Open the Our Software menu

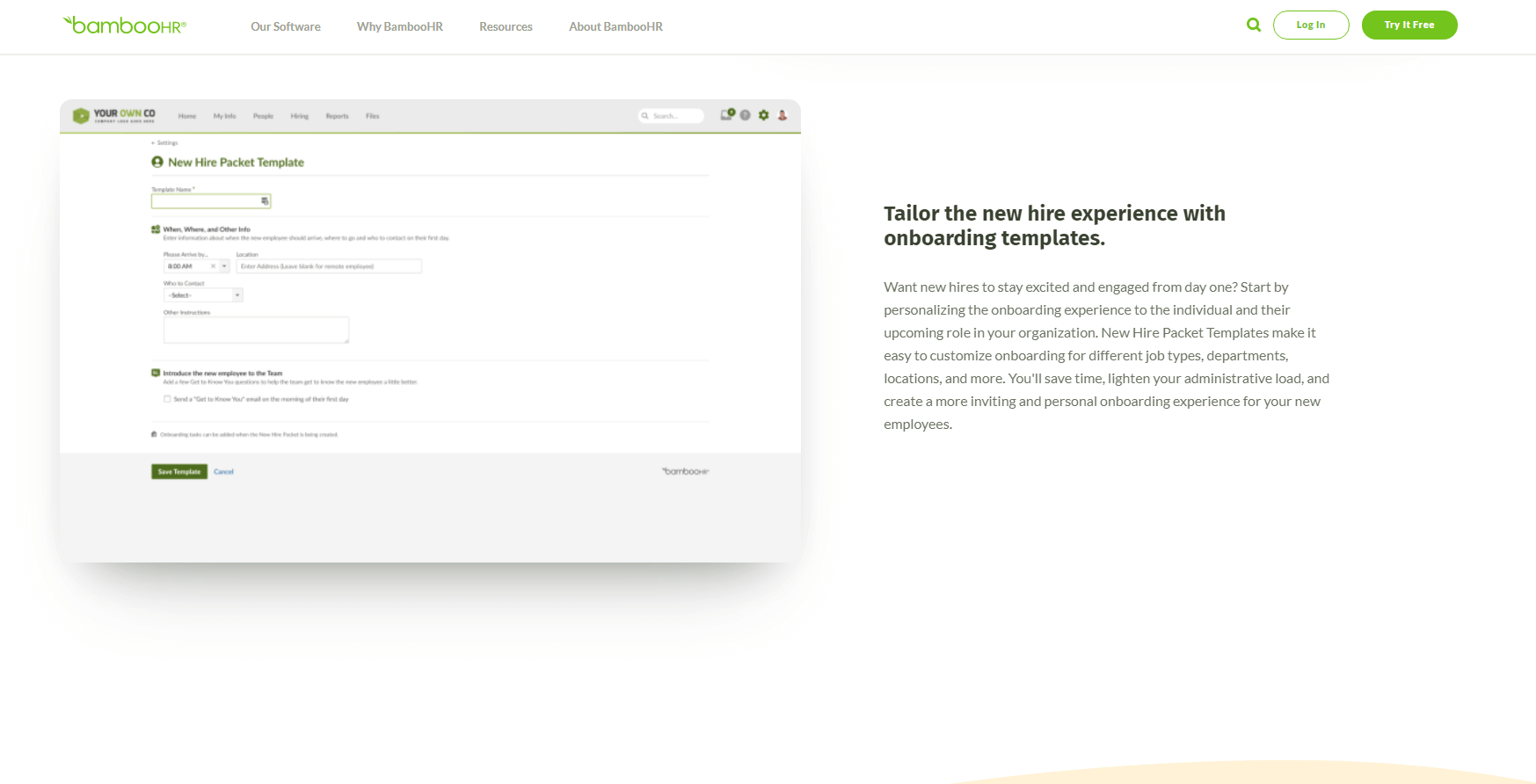286,26
